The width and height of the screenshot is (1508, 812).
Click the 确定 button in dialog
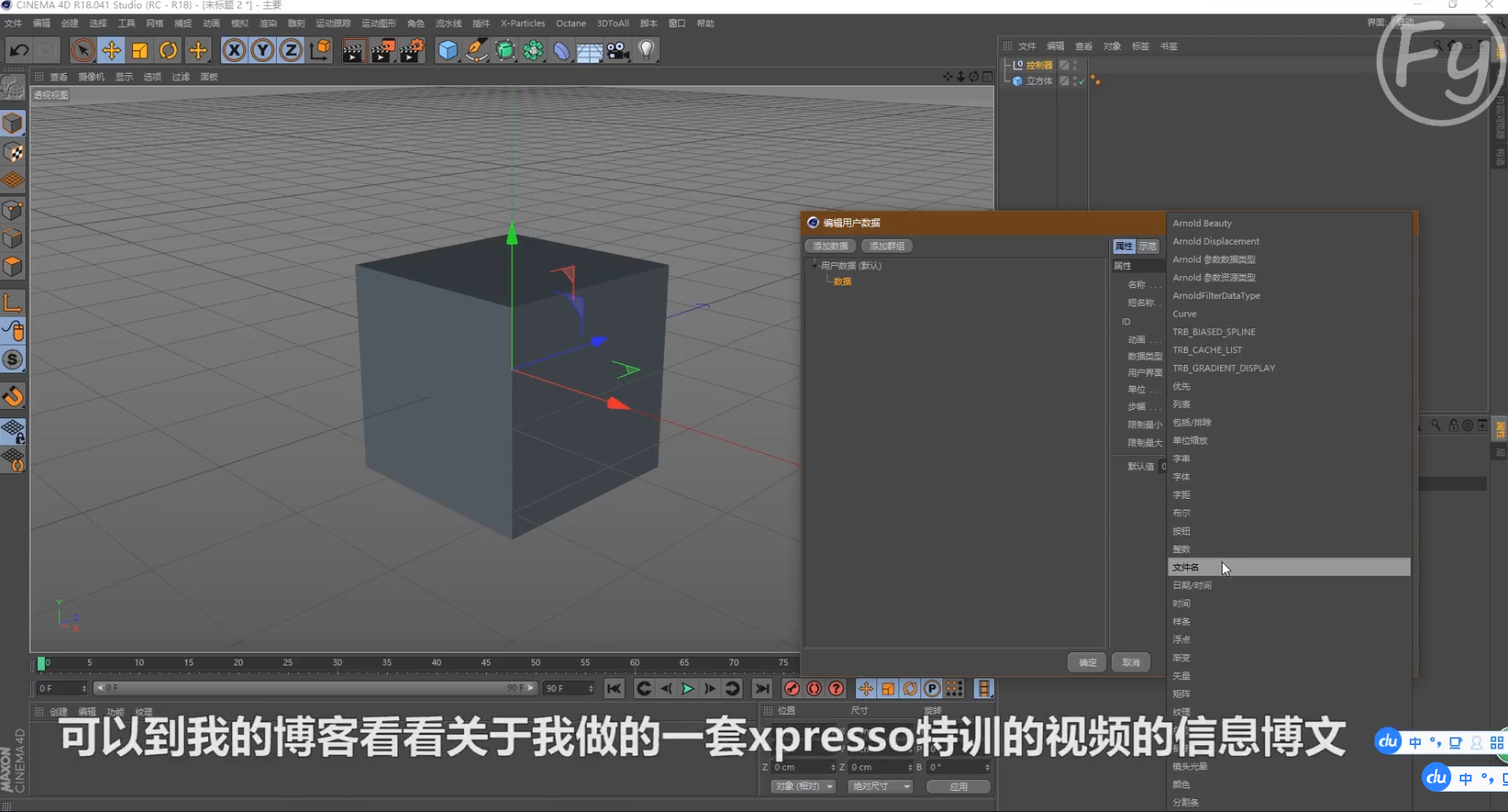[1087, 663]
